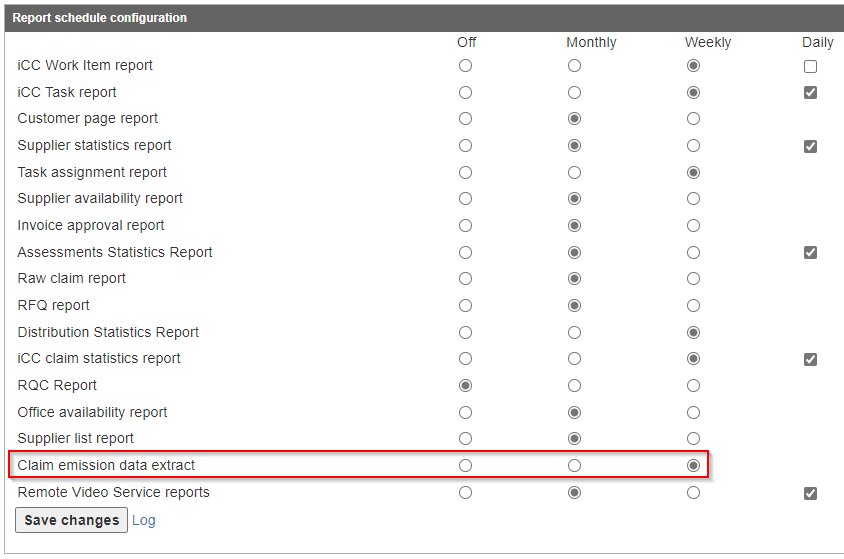Set iCC Work Item report to Off
844x559 pixels.
pos(465,66)
